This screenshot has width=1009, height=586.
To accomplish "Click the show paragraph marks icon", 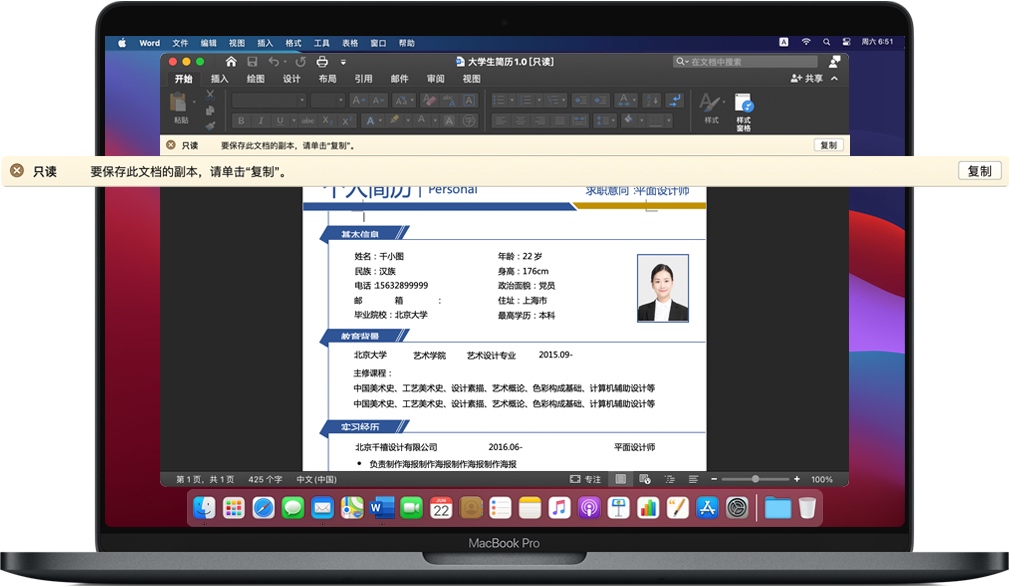I will tap(675, 100).
